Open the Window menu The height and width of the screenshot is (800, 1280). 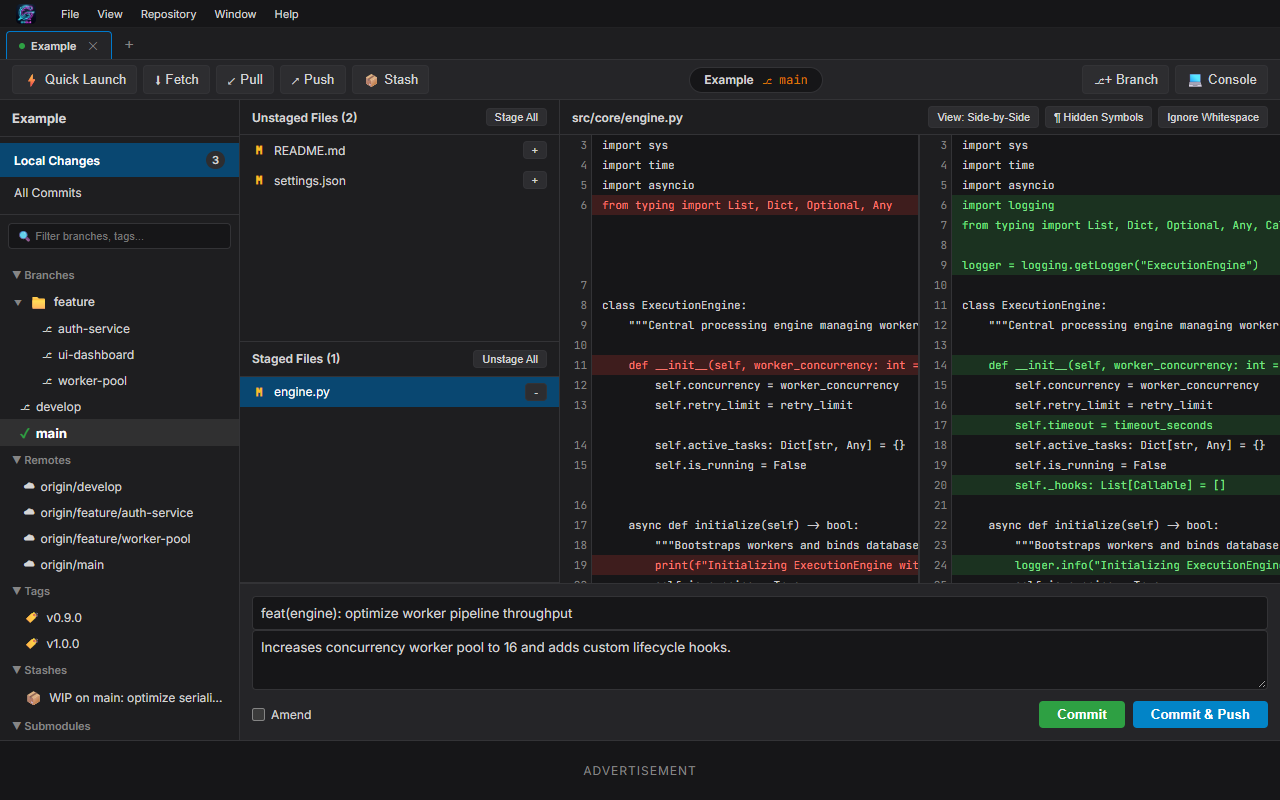click(236, 14)
